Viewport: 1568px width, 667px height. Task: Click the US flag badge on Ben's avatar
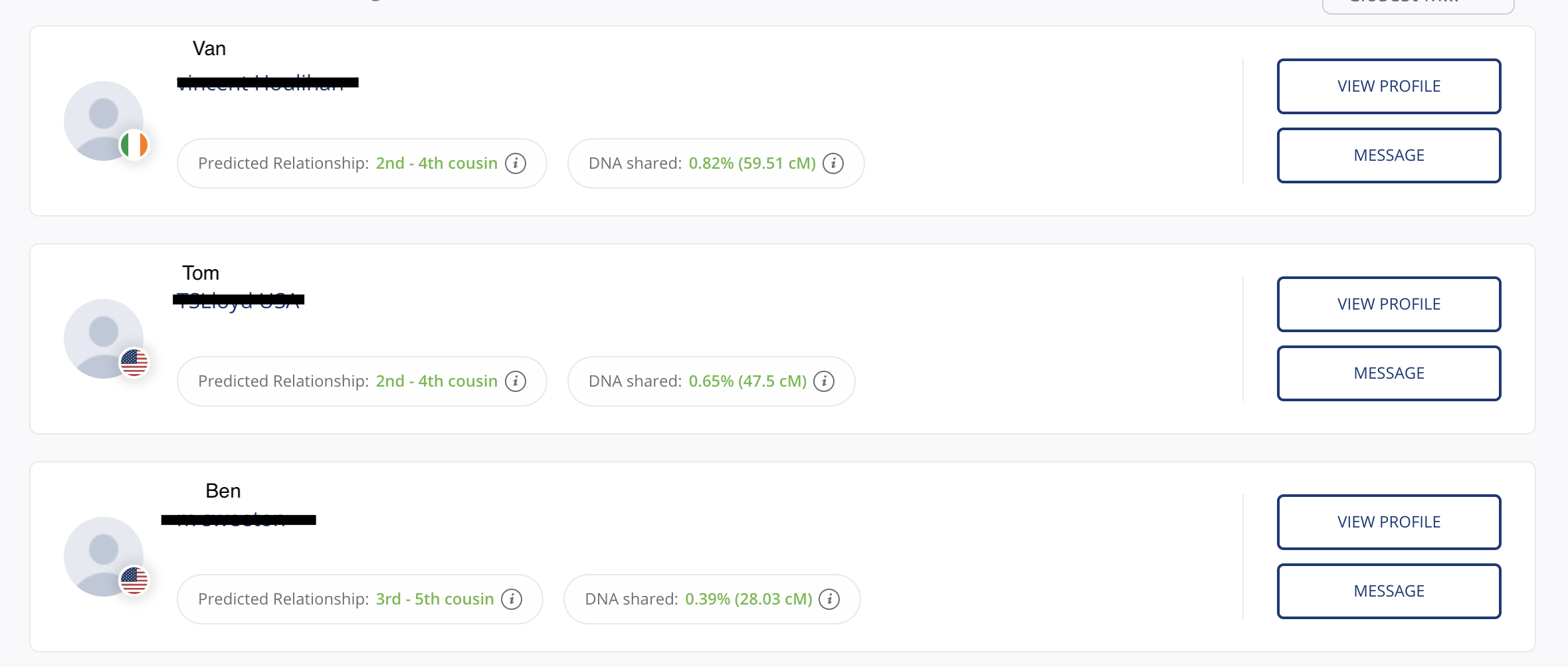point(134,581)
